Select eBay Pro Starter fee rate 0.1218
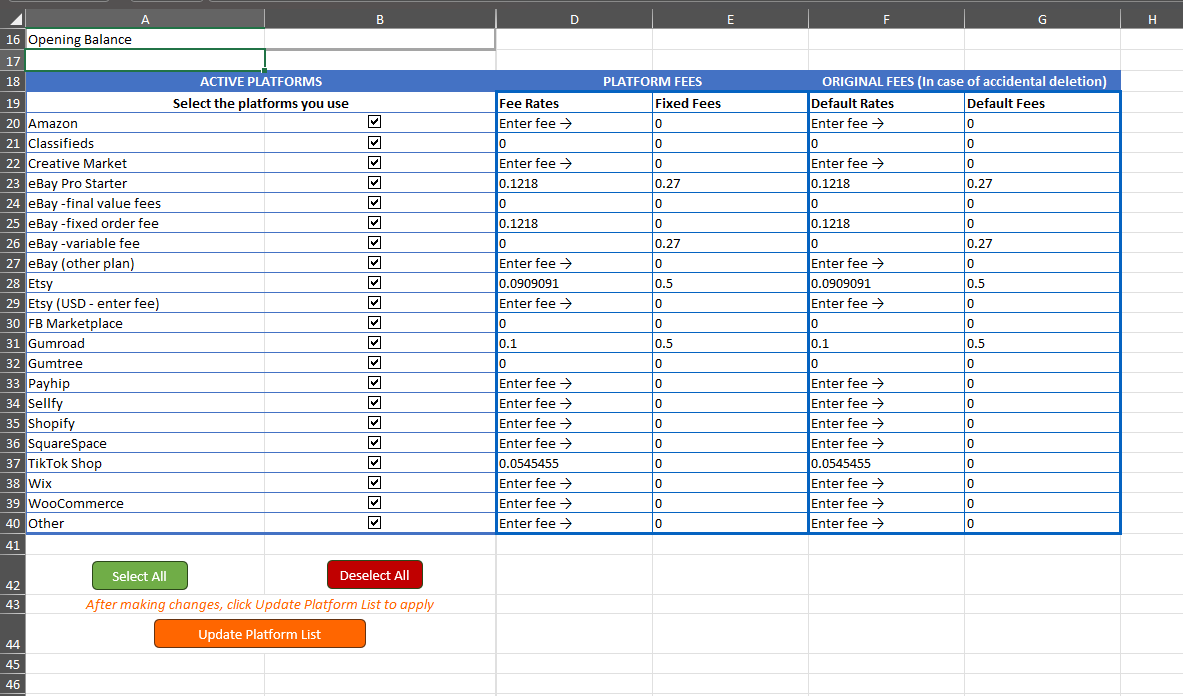The image size is (1183, 696). pos(574,183)
